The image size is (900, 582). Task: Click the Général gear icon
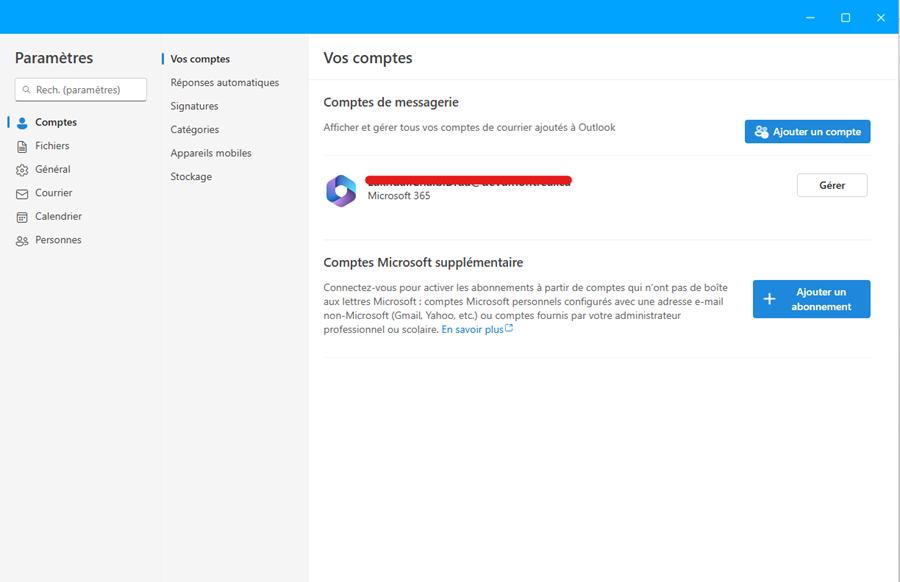point(22,170)
